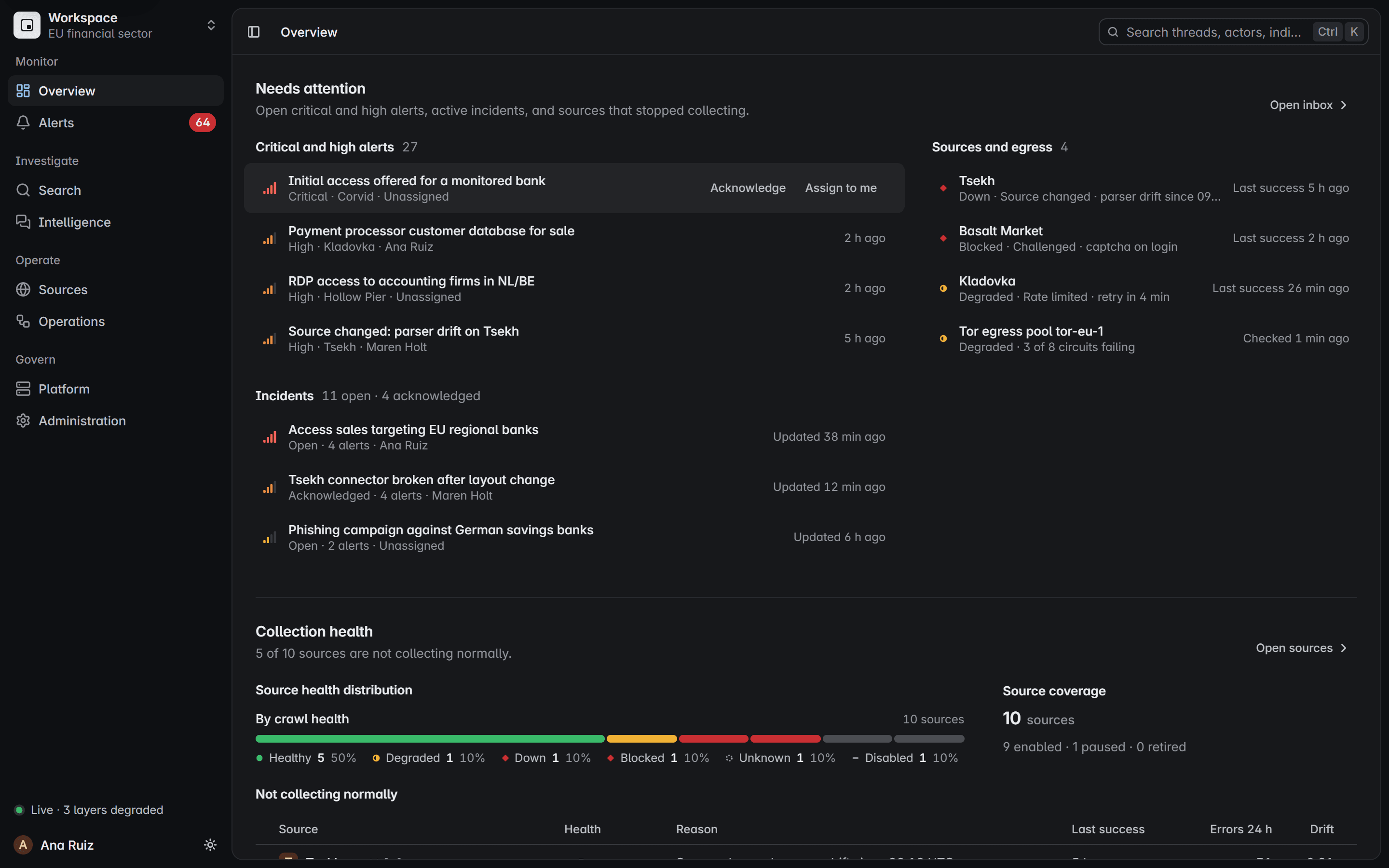Click the Kladovka degraded status icon
Screen dimensions: 1389x868
[x=943, y=288]
